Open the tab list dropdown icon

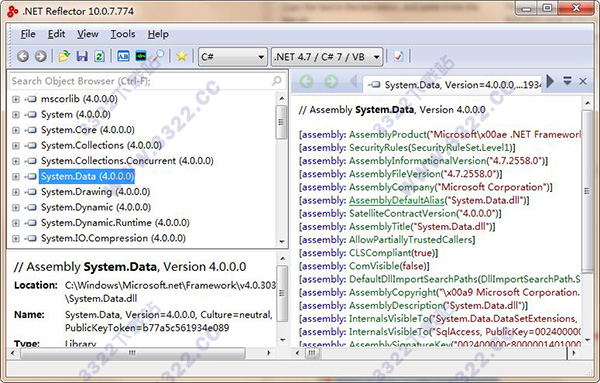pyautogui.click(x=567, y=81)
